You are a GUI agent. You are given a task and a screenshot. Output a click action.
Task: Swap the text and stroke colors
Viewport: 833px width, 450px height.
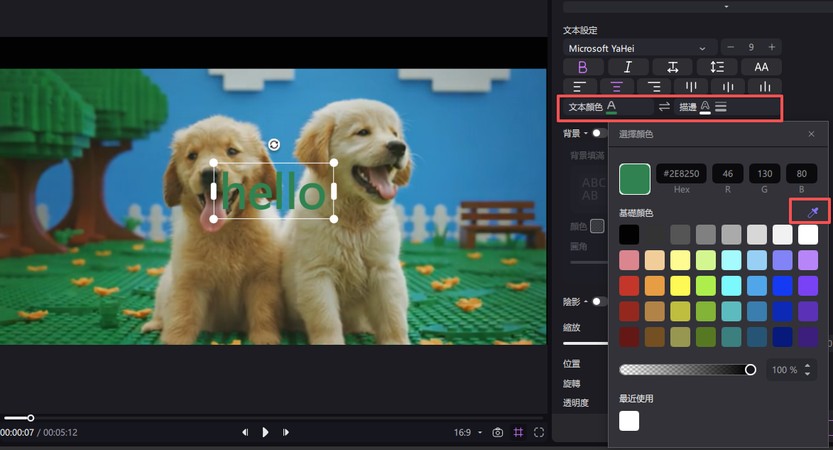pos(664,106)
